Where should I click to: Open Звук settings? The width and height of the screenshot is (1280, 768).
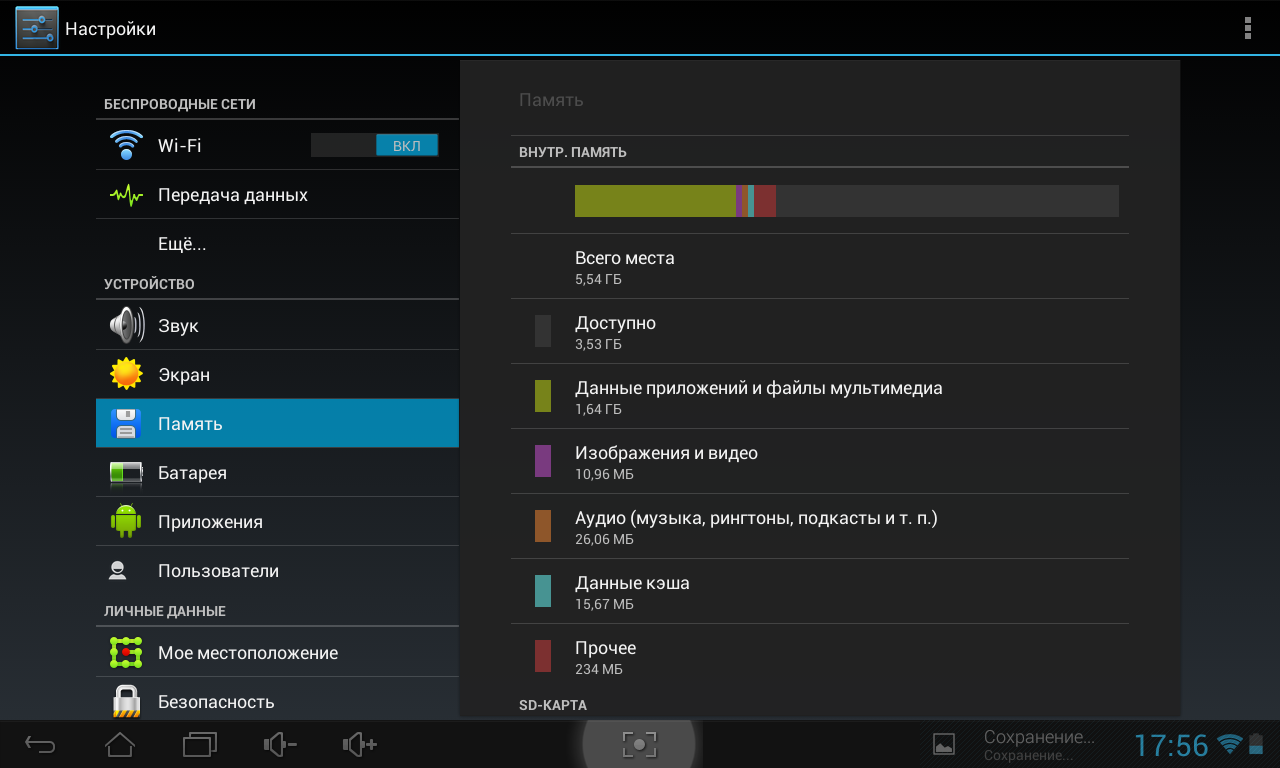point(277,325)
